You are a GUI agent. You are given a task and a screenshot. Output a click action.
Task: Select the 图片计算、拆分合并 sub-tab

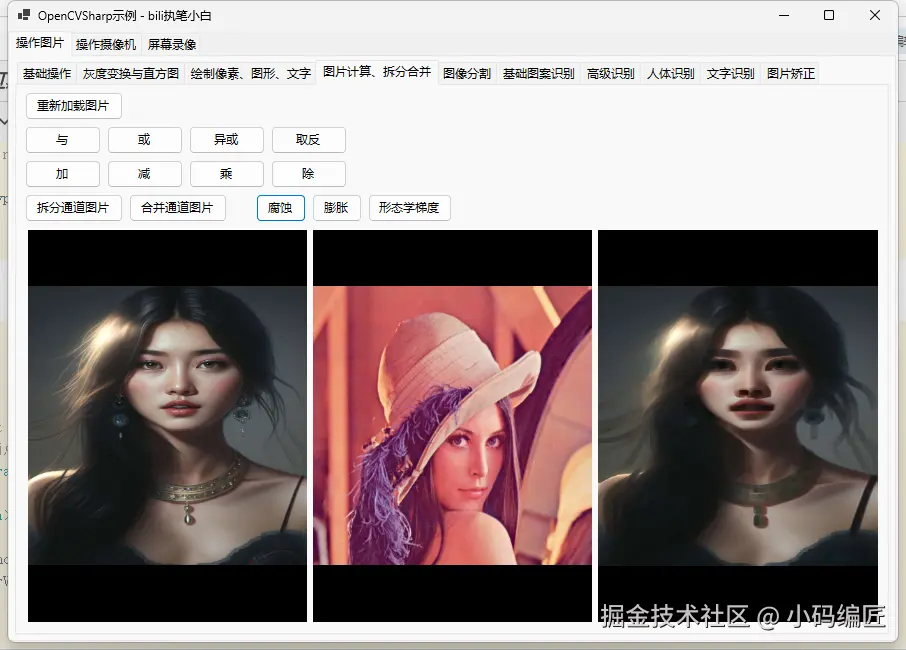[x=377, y=72]
